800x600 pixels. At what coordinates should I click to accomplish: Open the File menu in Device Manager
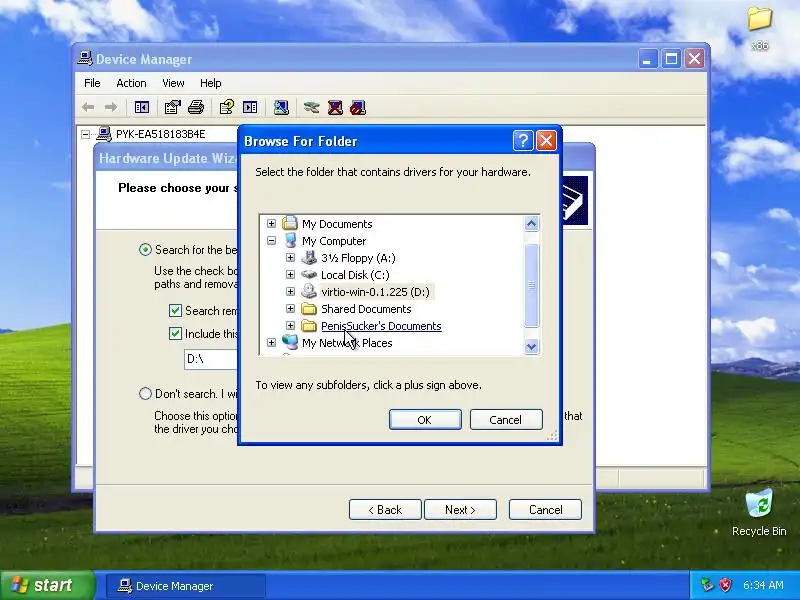tap(92, 83)
